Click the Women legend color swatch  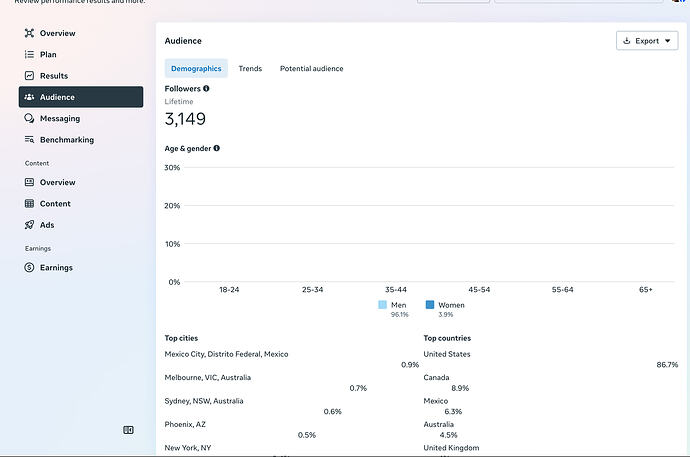click(x=430, y=304)
